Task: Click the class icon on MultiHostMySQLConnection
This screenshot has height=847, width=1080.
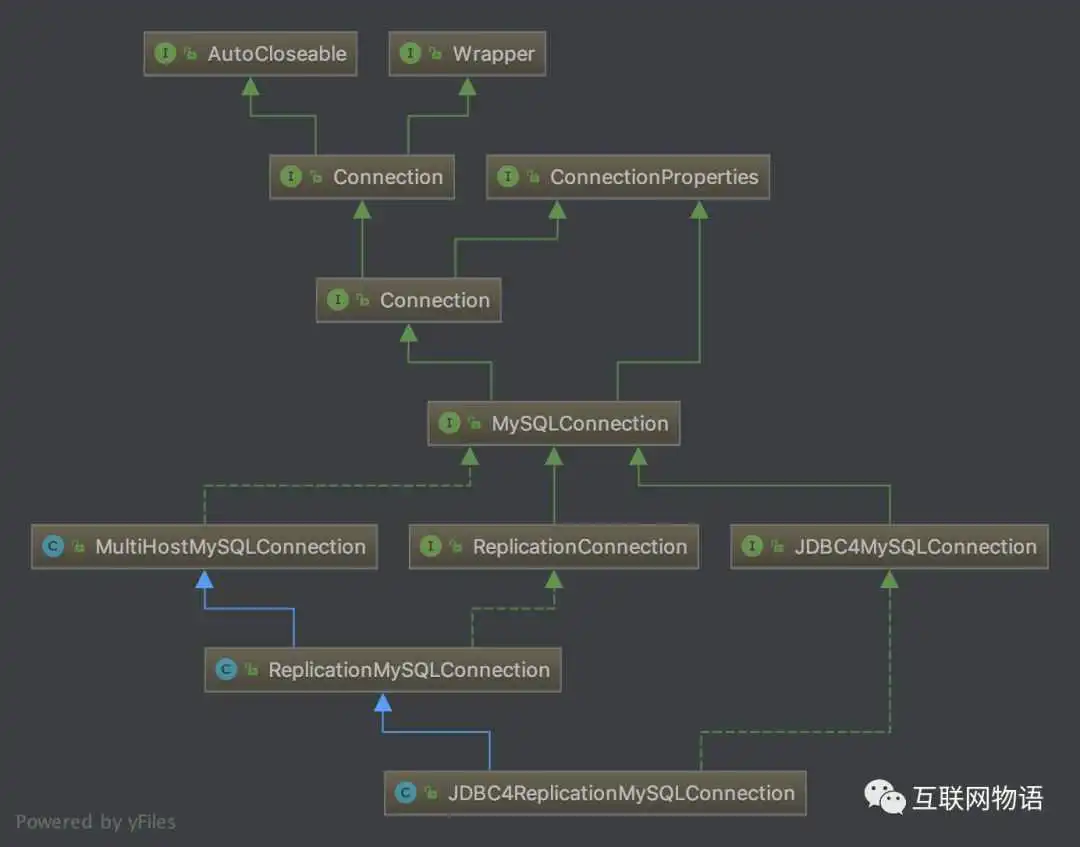Action: click(53, 546)
